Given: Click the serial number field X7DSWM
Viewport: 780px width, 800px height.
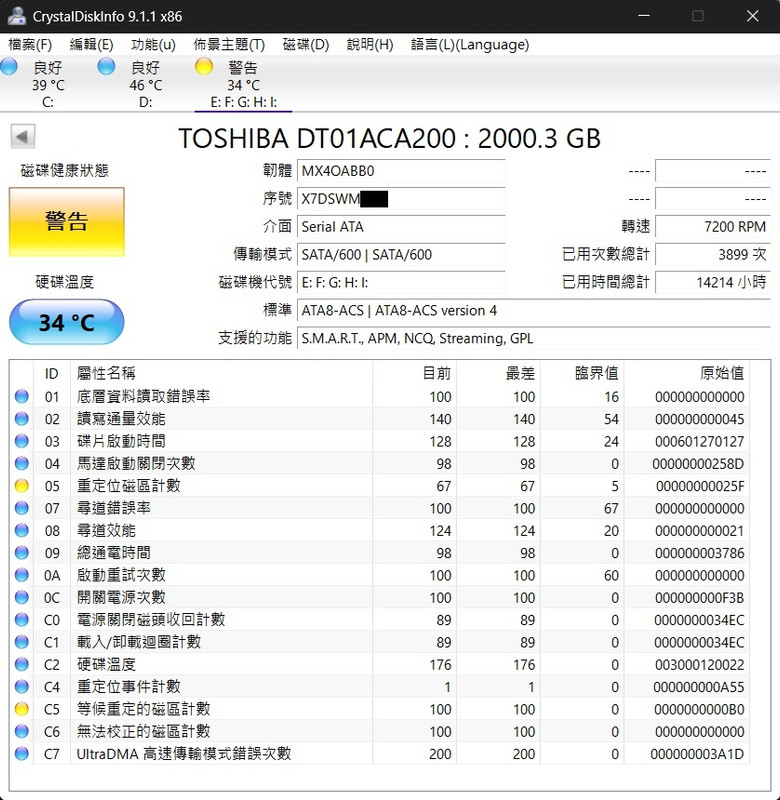Looking at the screenshot, I should pyautogui.click(x=401, y=198).
